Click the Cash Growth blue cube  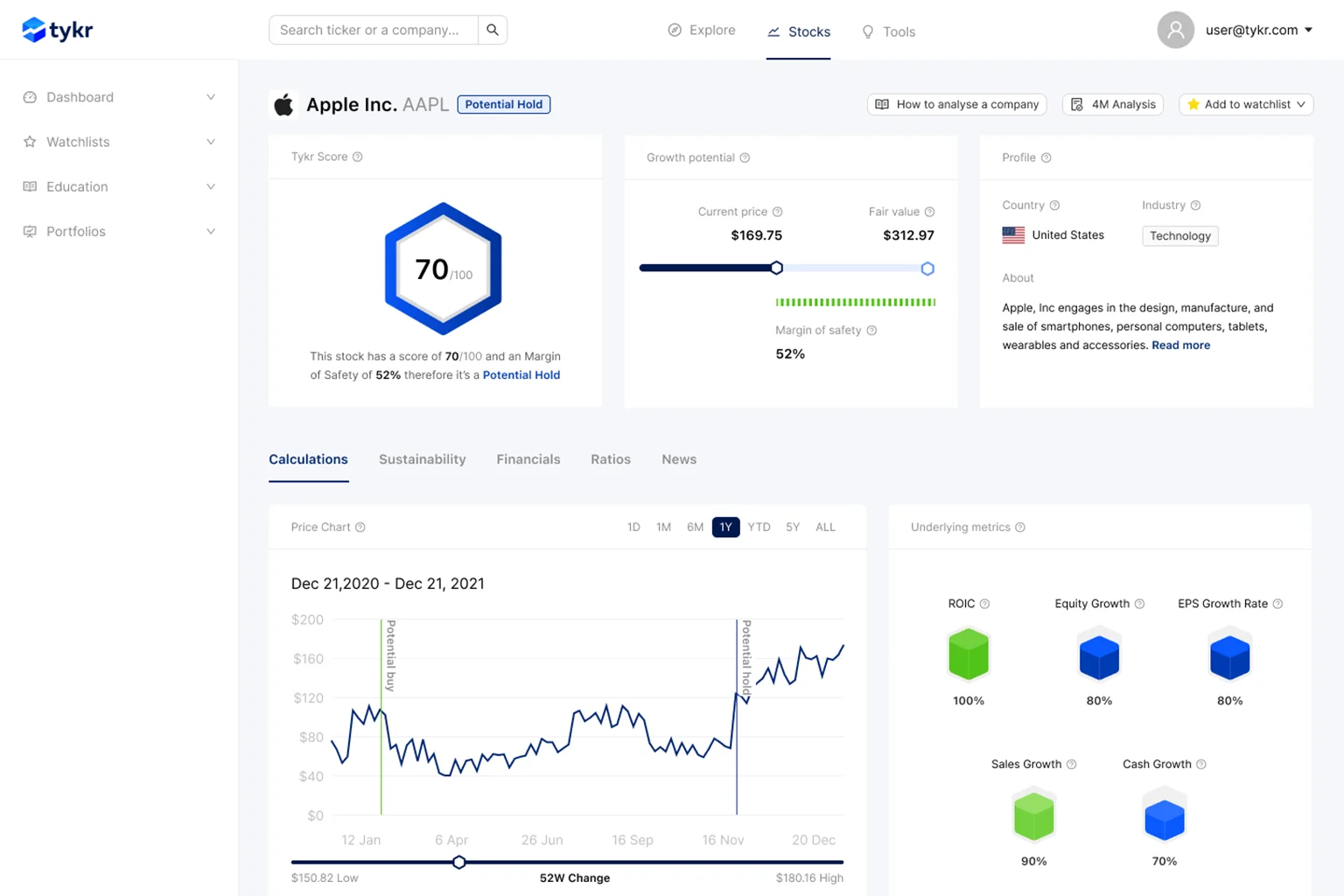(x=1164, y=815)
